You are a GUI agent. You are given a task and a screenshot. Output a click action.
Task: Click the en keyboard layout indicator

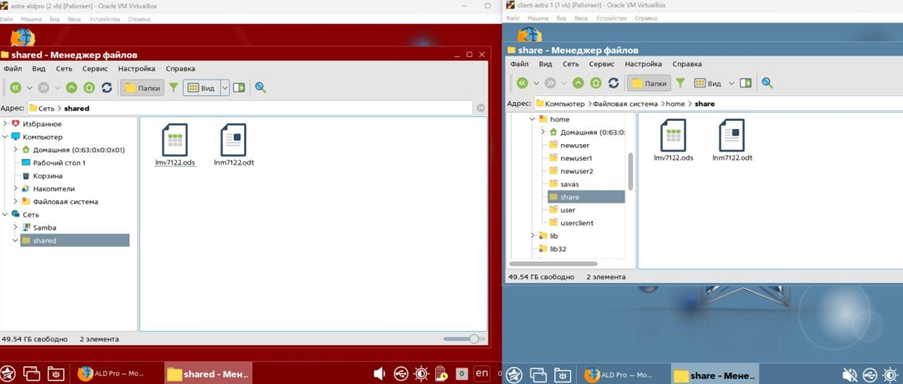[x=481, y=373]
